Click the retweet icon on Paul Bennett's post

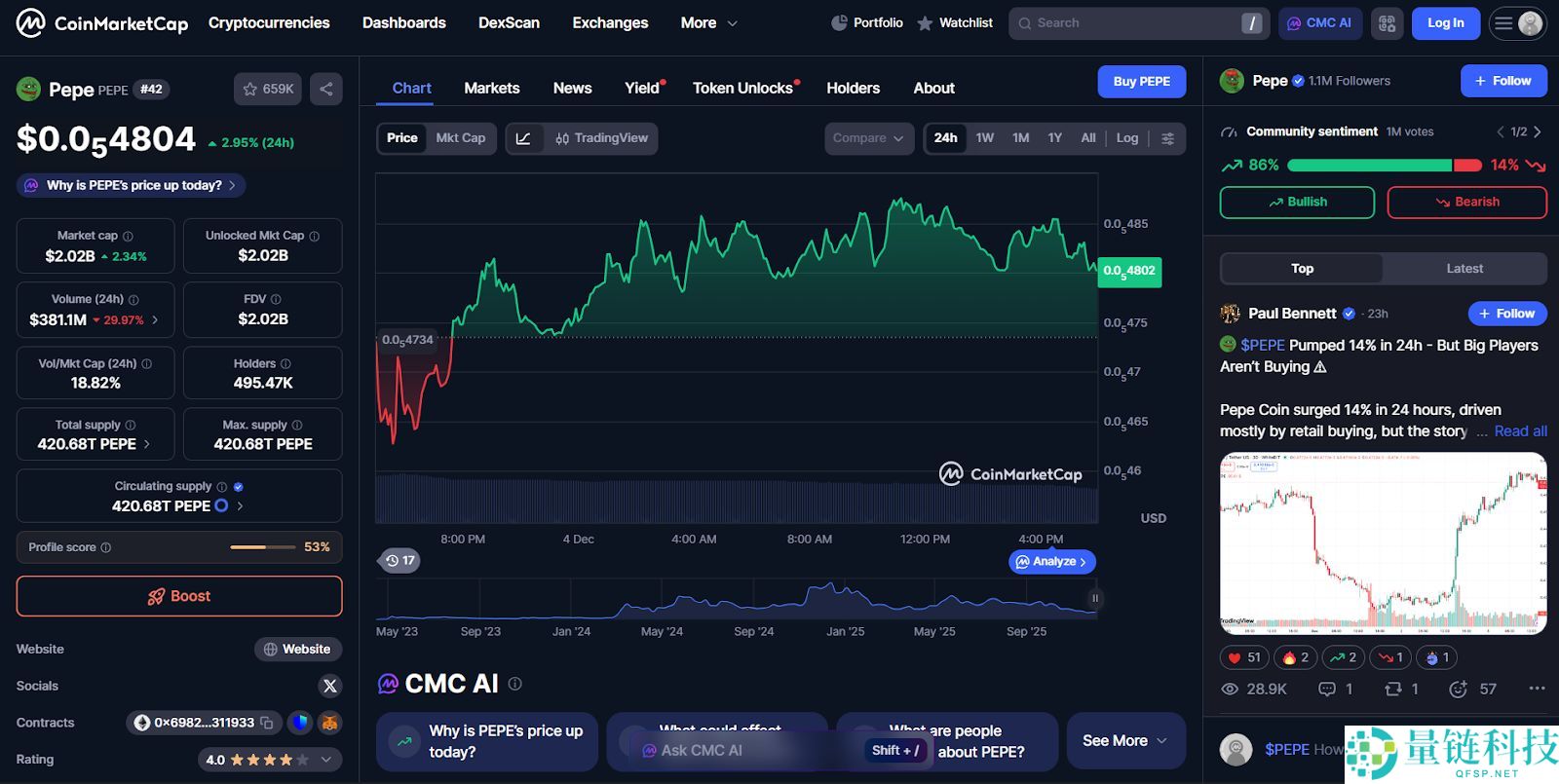pyautogui.click(x=1393, y=689)
